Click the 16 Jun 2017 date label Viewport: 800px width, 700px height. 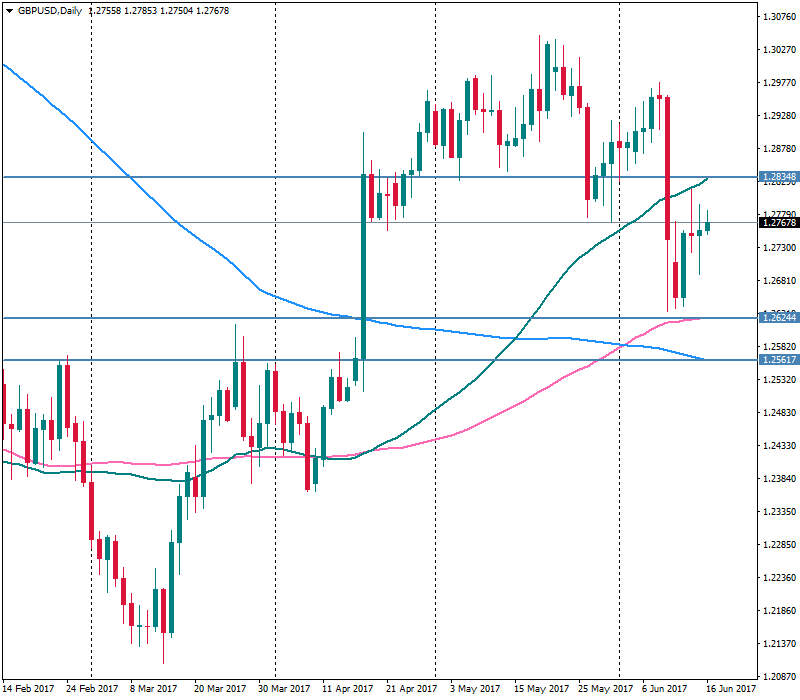tap(732, 689)
